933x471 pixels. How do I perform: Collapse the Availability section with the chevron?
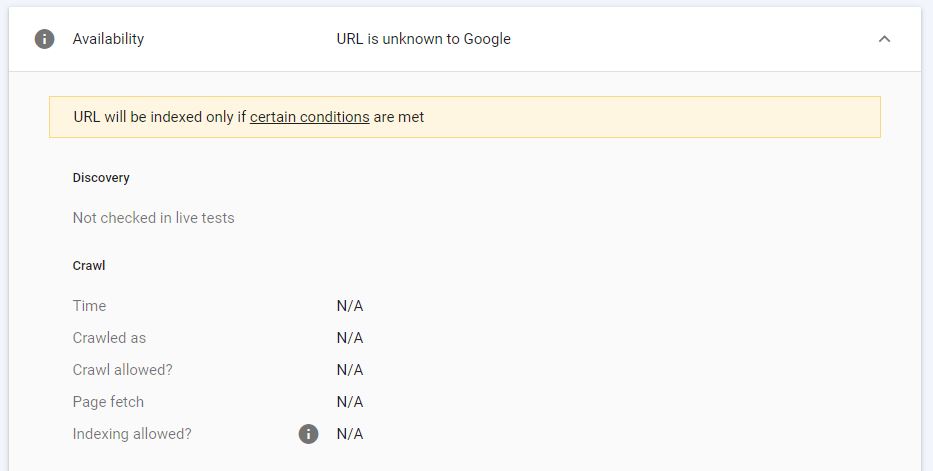[x=884, y=39]
